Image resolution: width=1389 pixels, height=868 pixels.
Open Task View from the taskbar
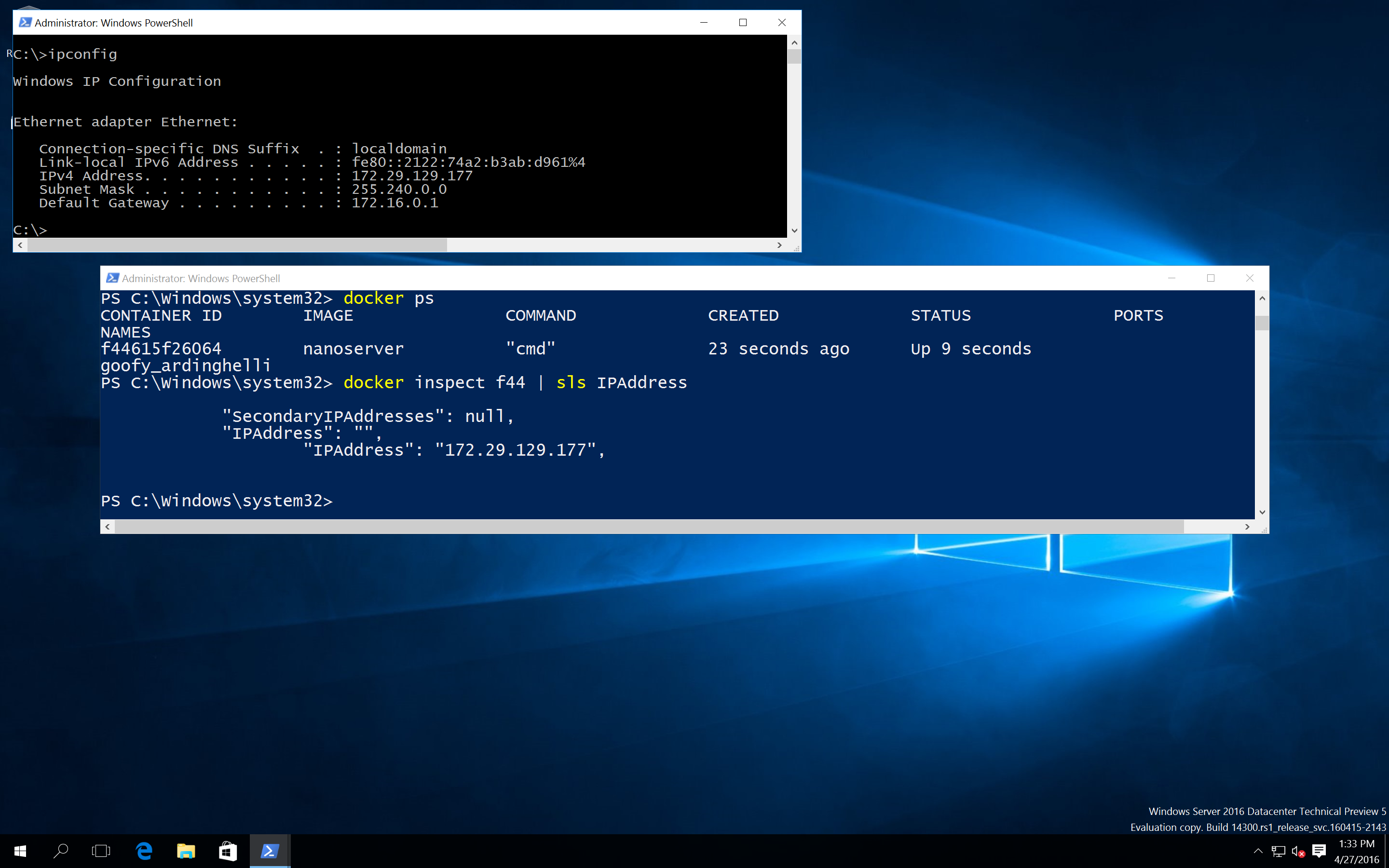pyautogui.click(x=102, y=851)
